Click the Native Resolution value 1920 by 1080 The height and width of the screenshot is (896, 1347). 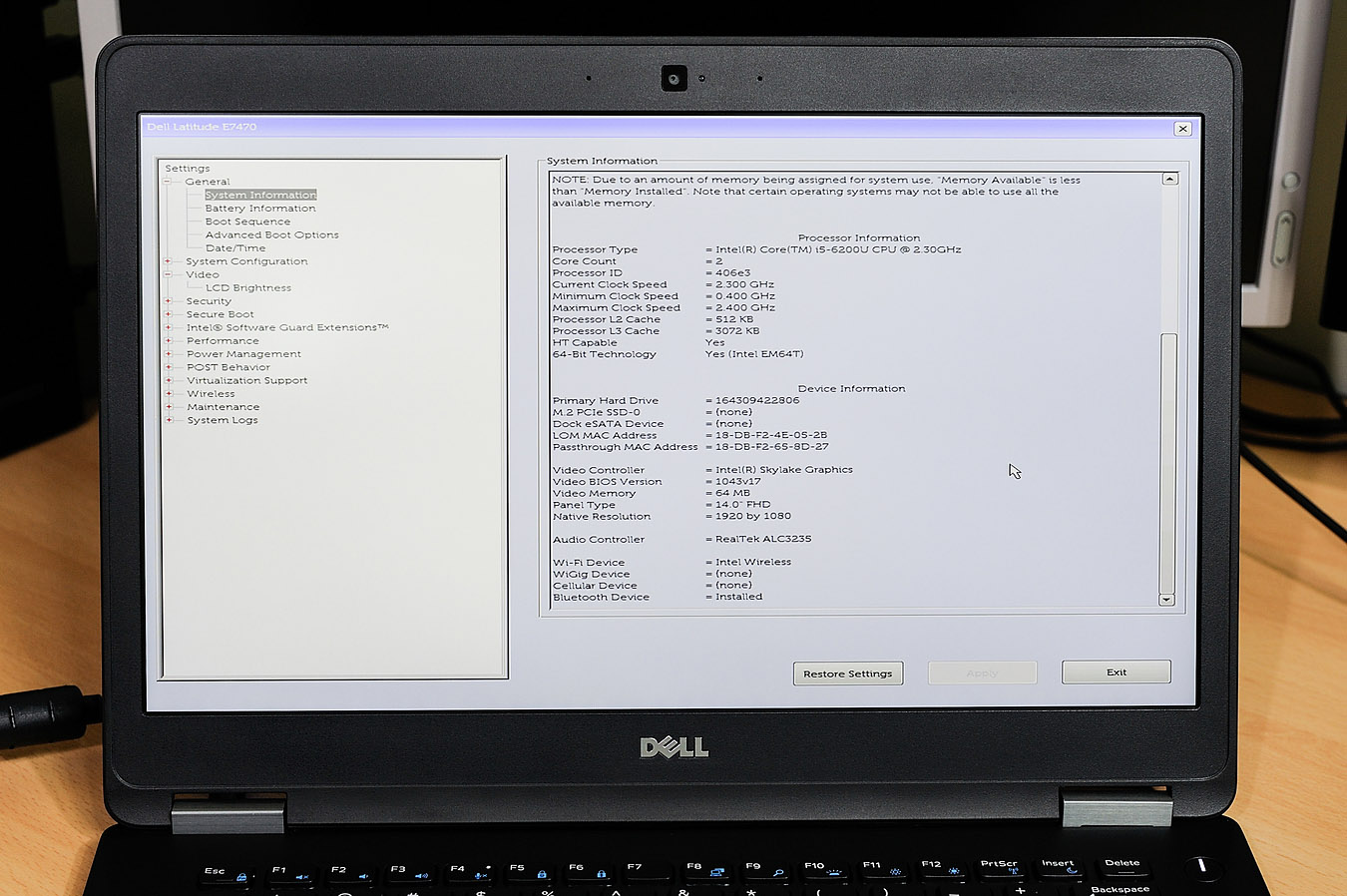(x=753, y=516)
